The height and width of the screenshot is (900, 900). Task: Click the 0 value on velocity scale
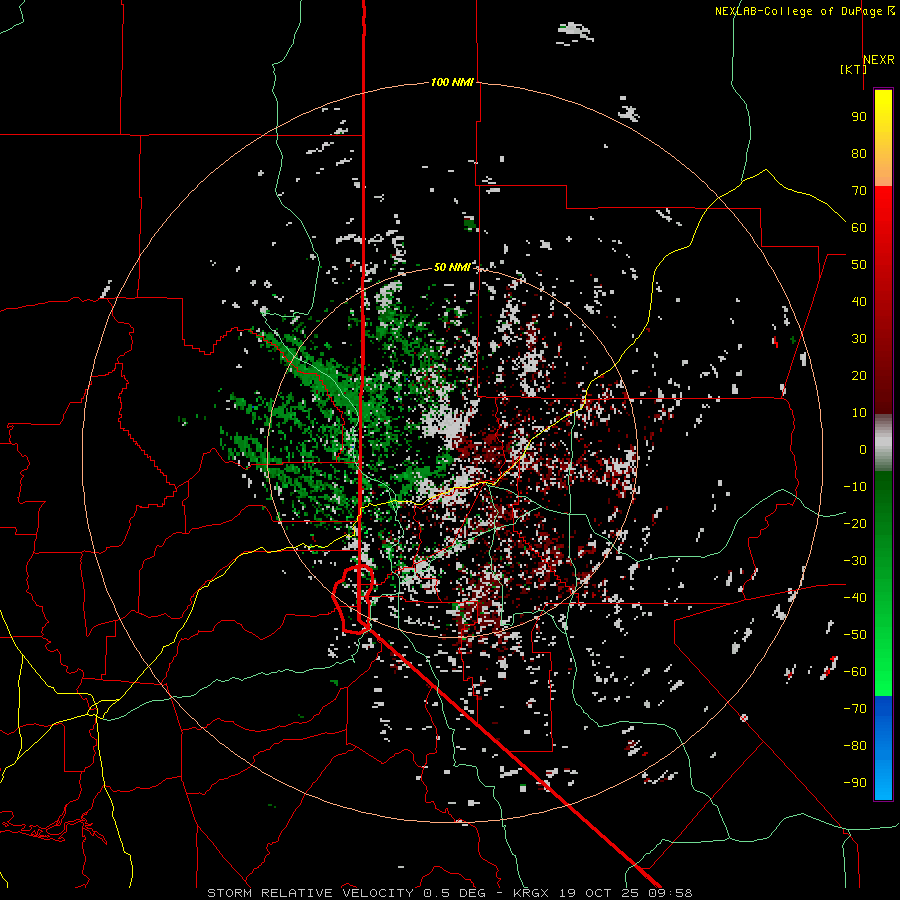pos(863,449)
